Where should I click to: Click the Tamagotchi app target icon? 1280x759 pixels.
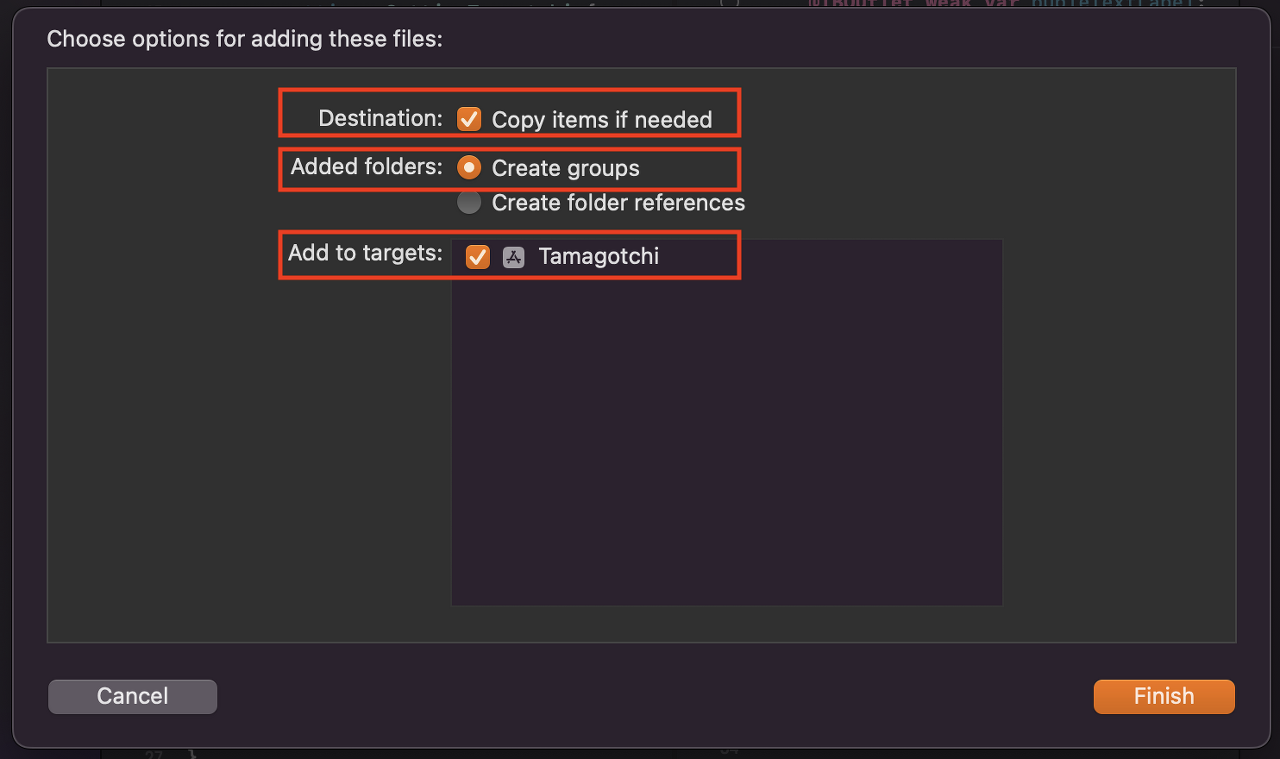click(513, 257)
